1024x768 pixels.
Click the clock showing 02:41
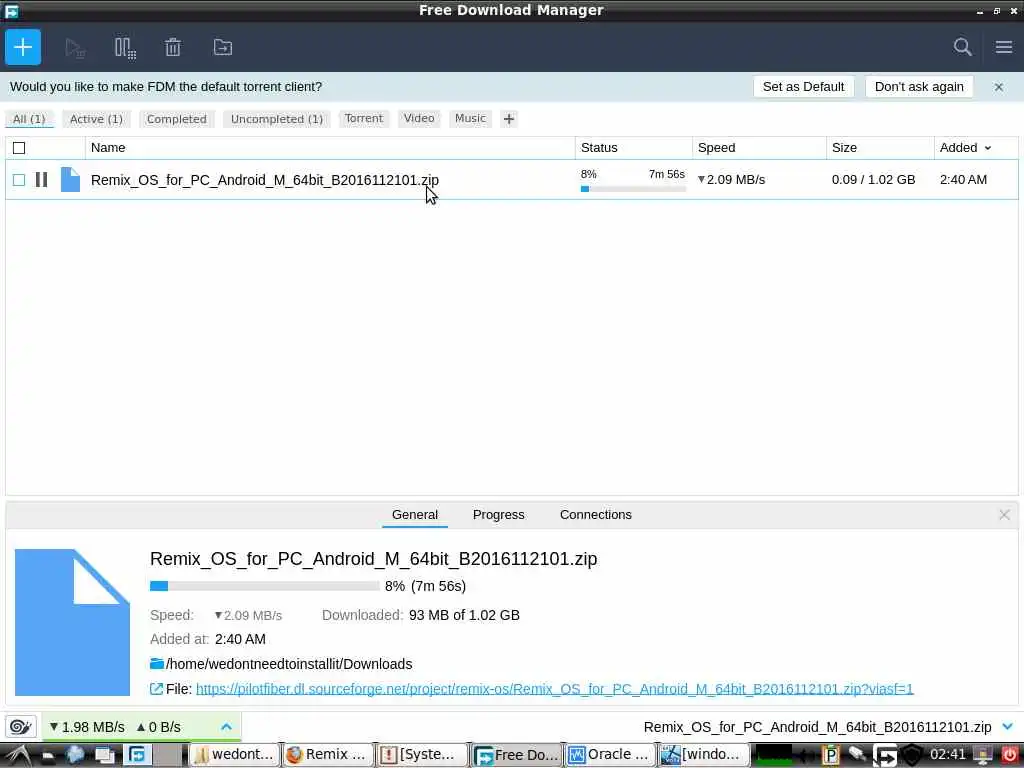coord(948,755)
